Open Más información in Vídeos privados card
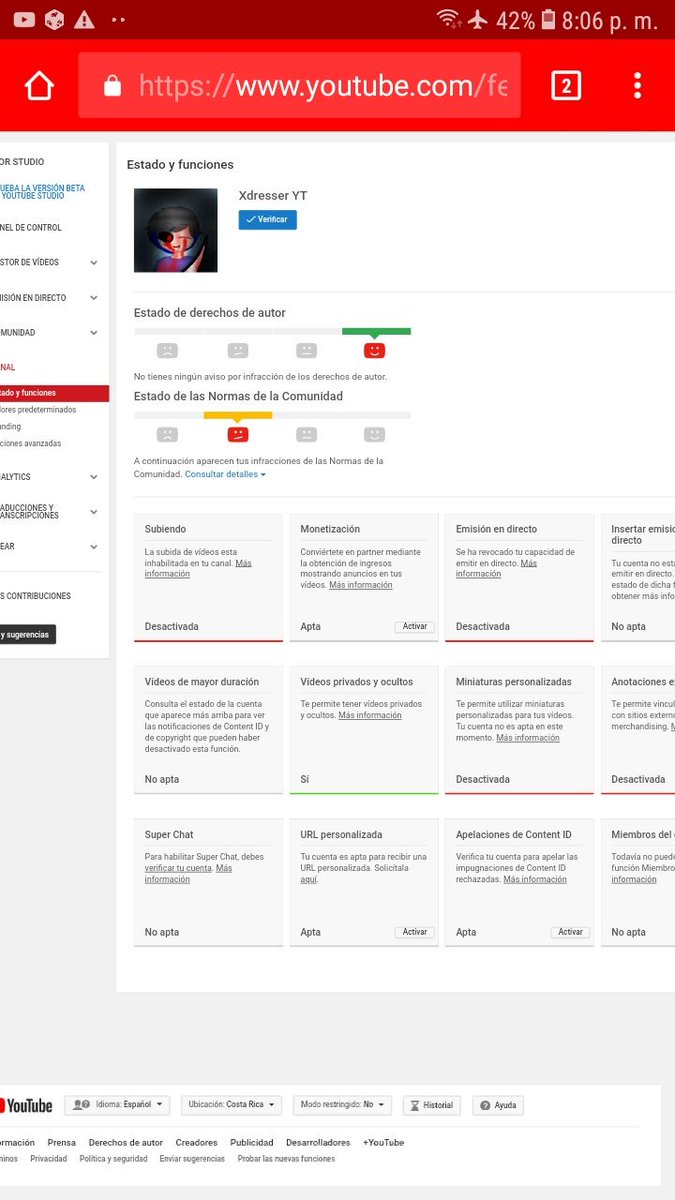This screenshot has width=675, height=1200. tap(370, 715)
